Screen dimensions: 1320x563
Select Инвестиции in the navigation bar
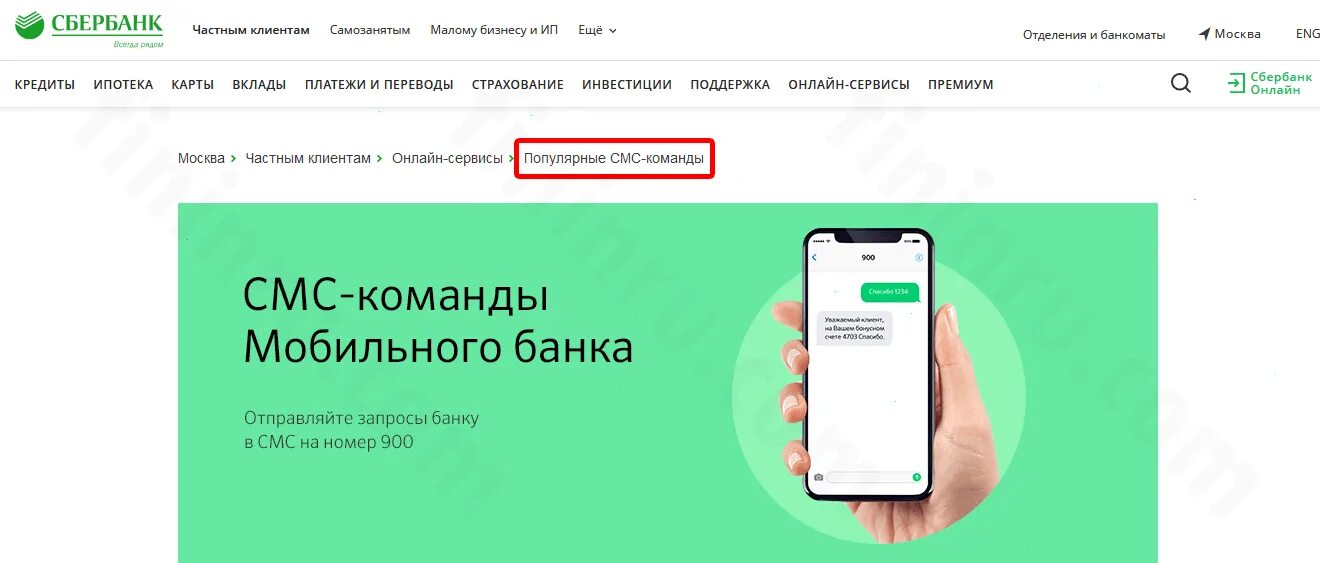627,85
